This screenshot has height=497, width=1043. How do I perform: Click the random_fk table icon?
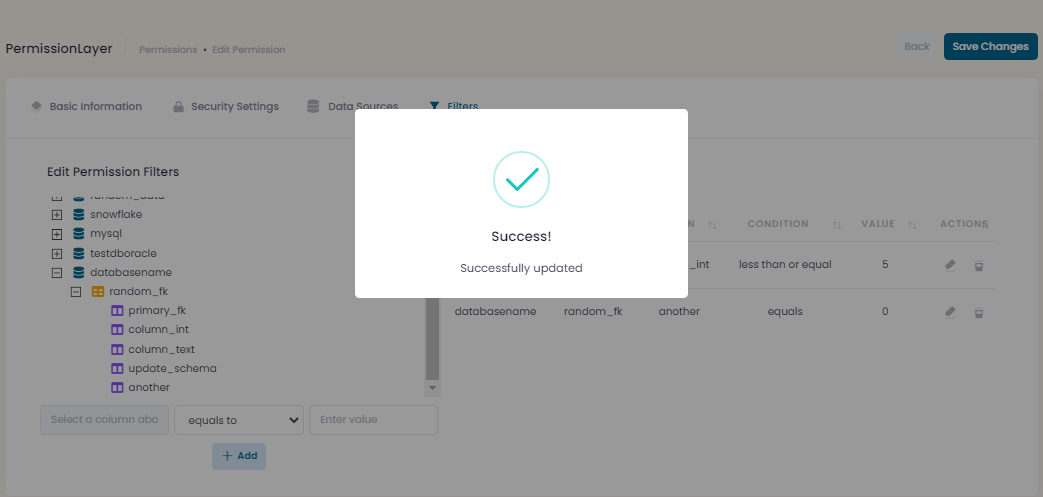coord(98,292)
